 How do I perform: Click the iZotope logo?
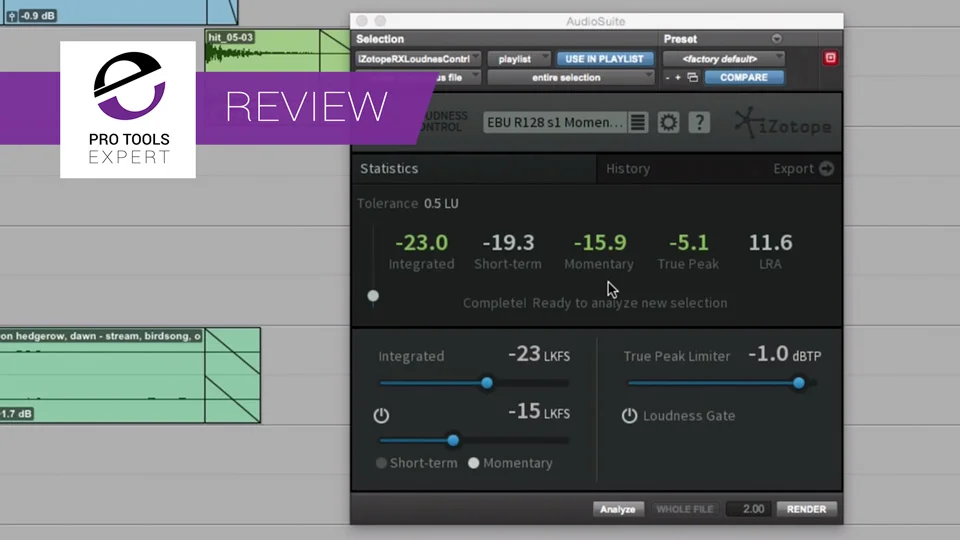click(x=783, y=123)
